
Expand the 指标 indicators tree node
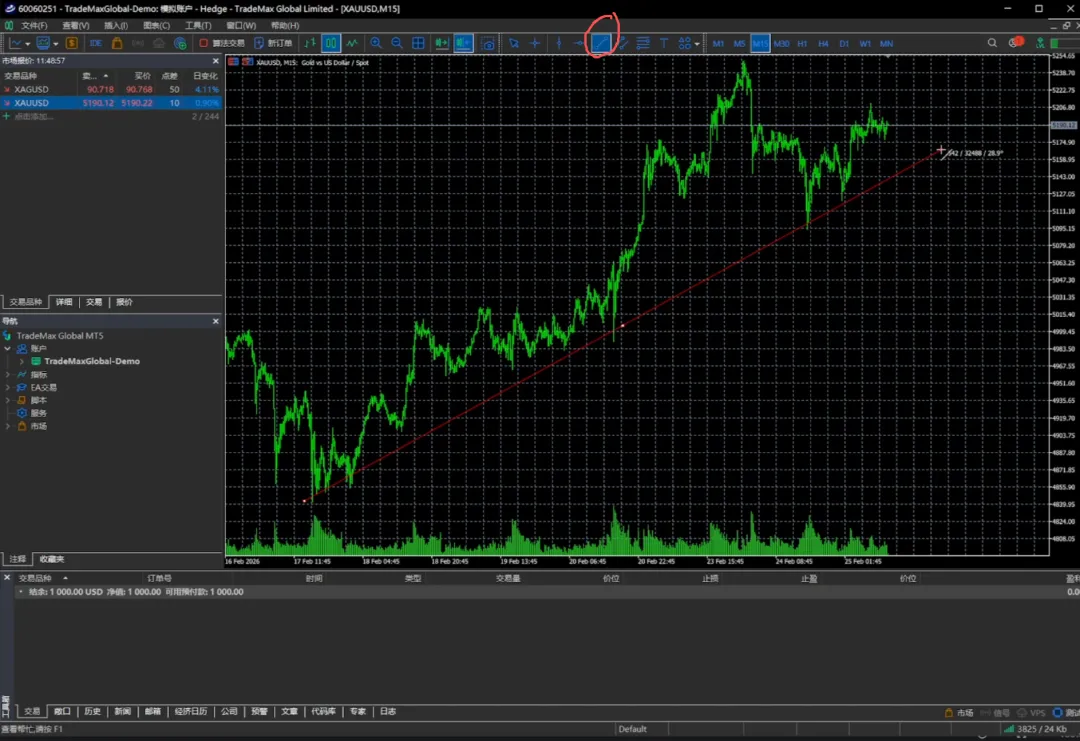coord(8,374)
